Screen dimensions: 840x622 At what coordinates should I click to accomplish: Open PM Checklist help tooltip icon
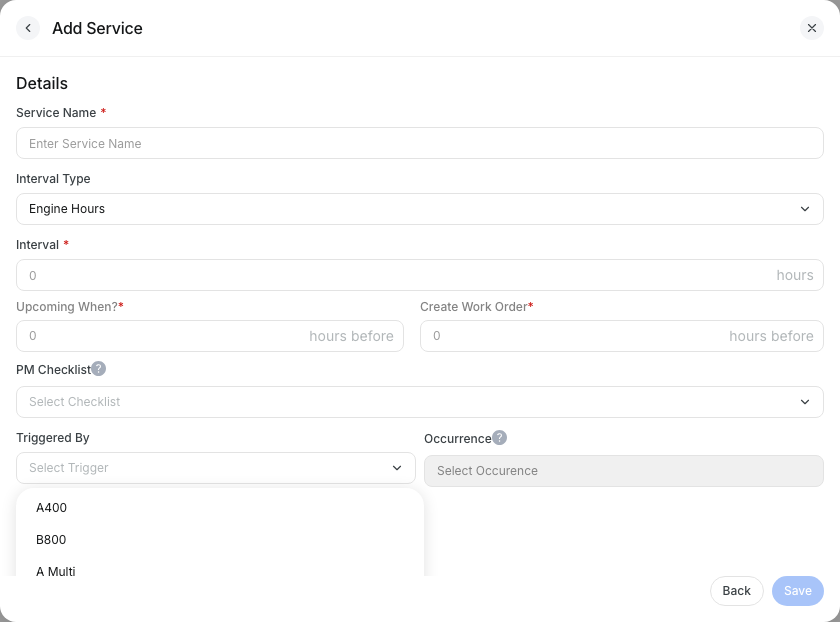click(99, 369)
